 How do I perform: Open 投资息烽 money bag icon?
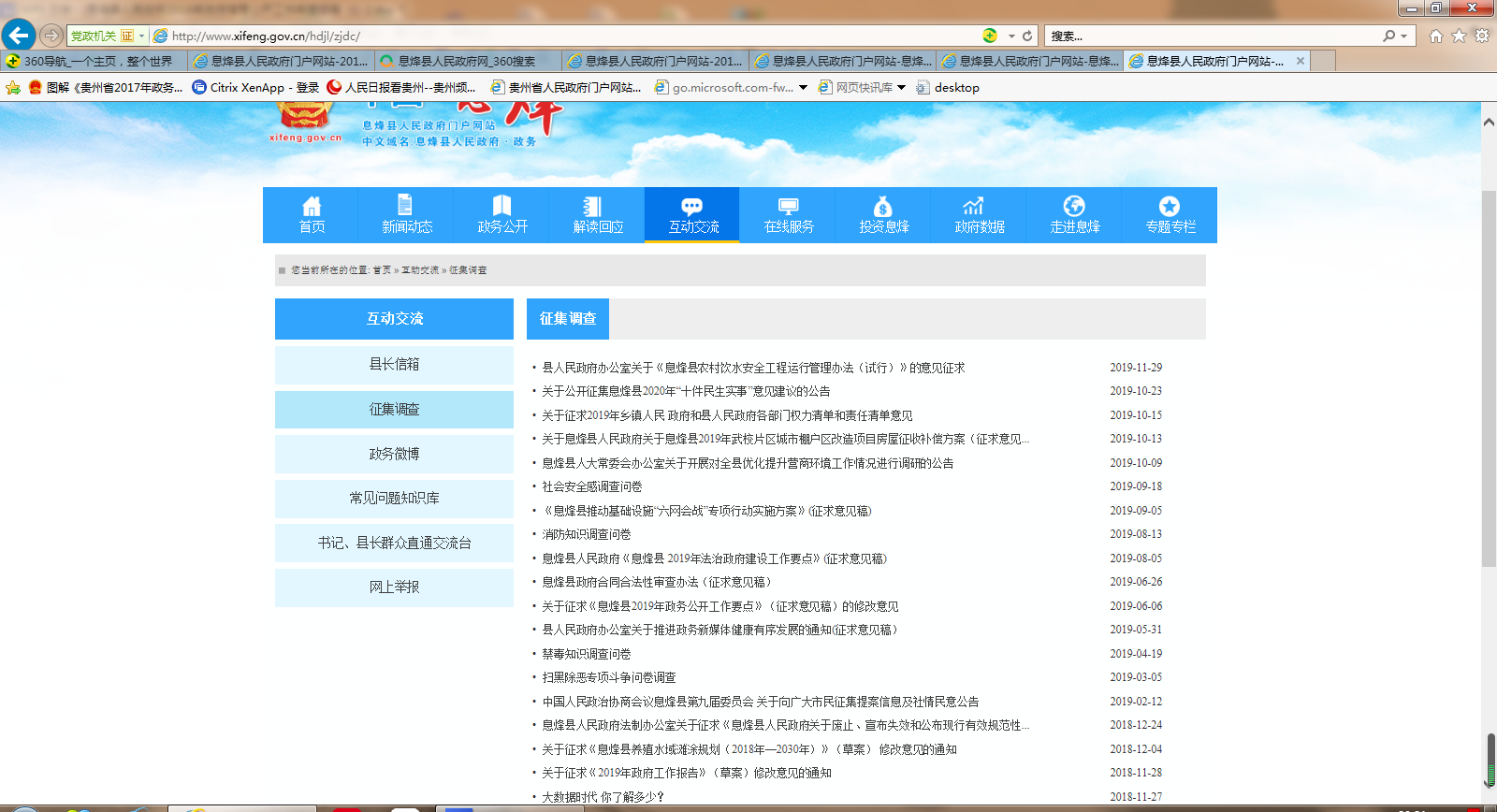pyautogui.click(x=883, y=207)
